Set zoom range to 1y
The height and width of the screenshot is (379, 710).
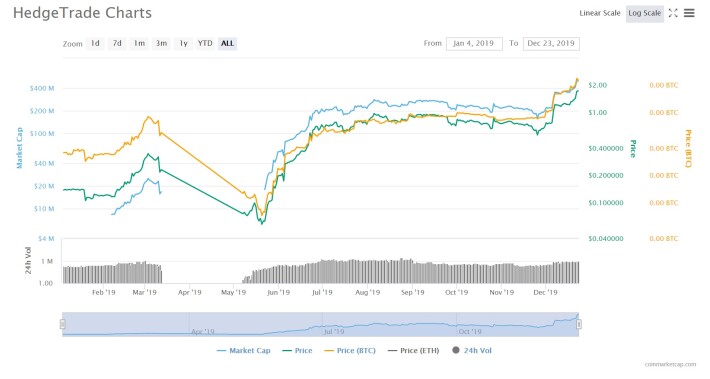(183, 43)
